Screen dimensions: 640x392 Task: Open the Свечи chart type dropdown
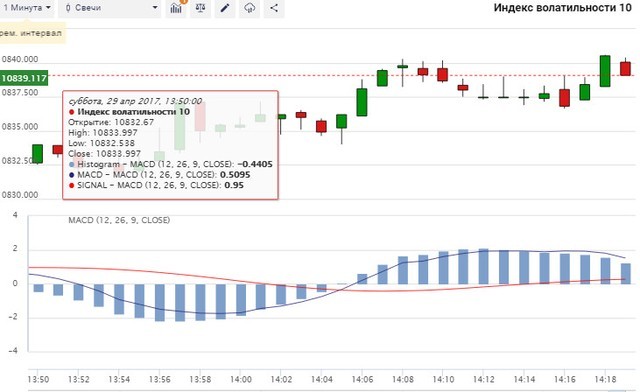coord(109,8)
